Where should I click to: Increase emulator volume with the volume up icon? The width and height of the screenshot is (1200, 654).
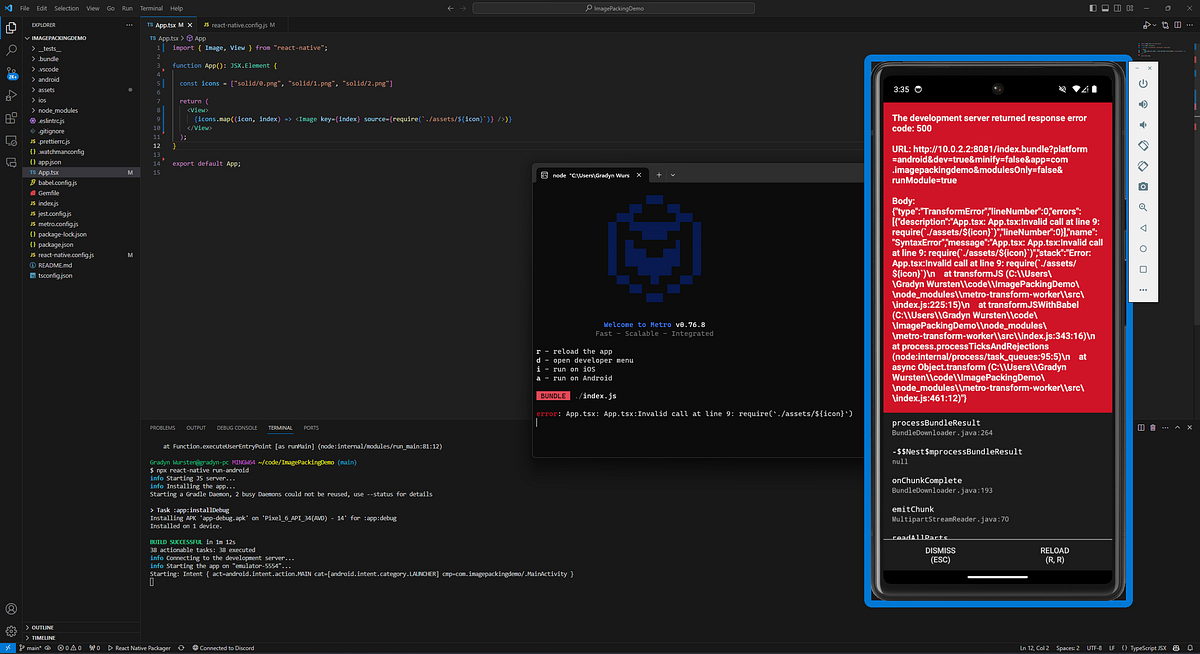[1143, 104]
